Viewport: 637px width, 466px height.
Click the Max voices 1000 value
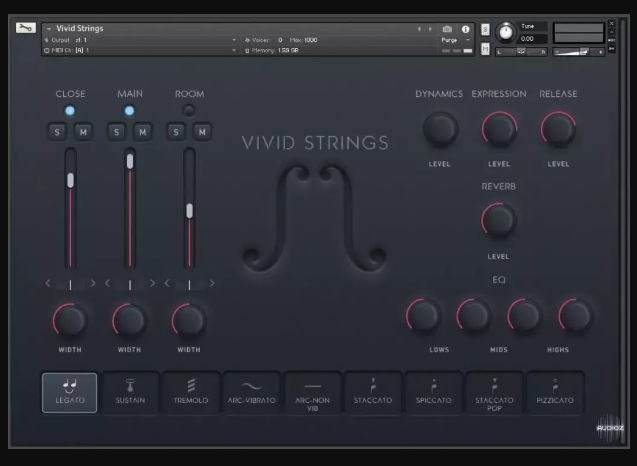(x=311, y=40)
